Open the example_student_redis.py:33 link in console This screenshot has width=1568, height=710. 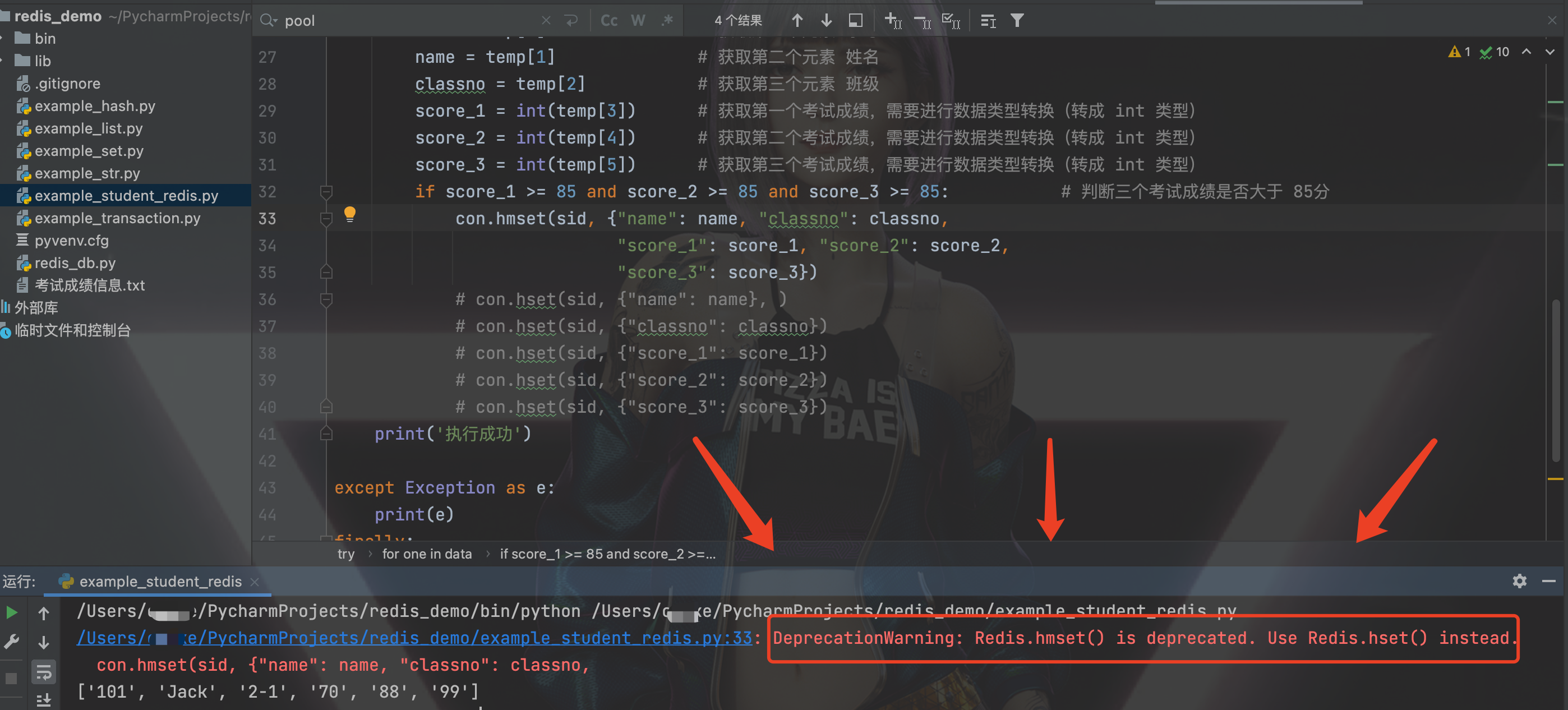click(414, 638)
